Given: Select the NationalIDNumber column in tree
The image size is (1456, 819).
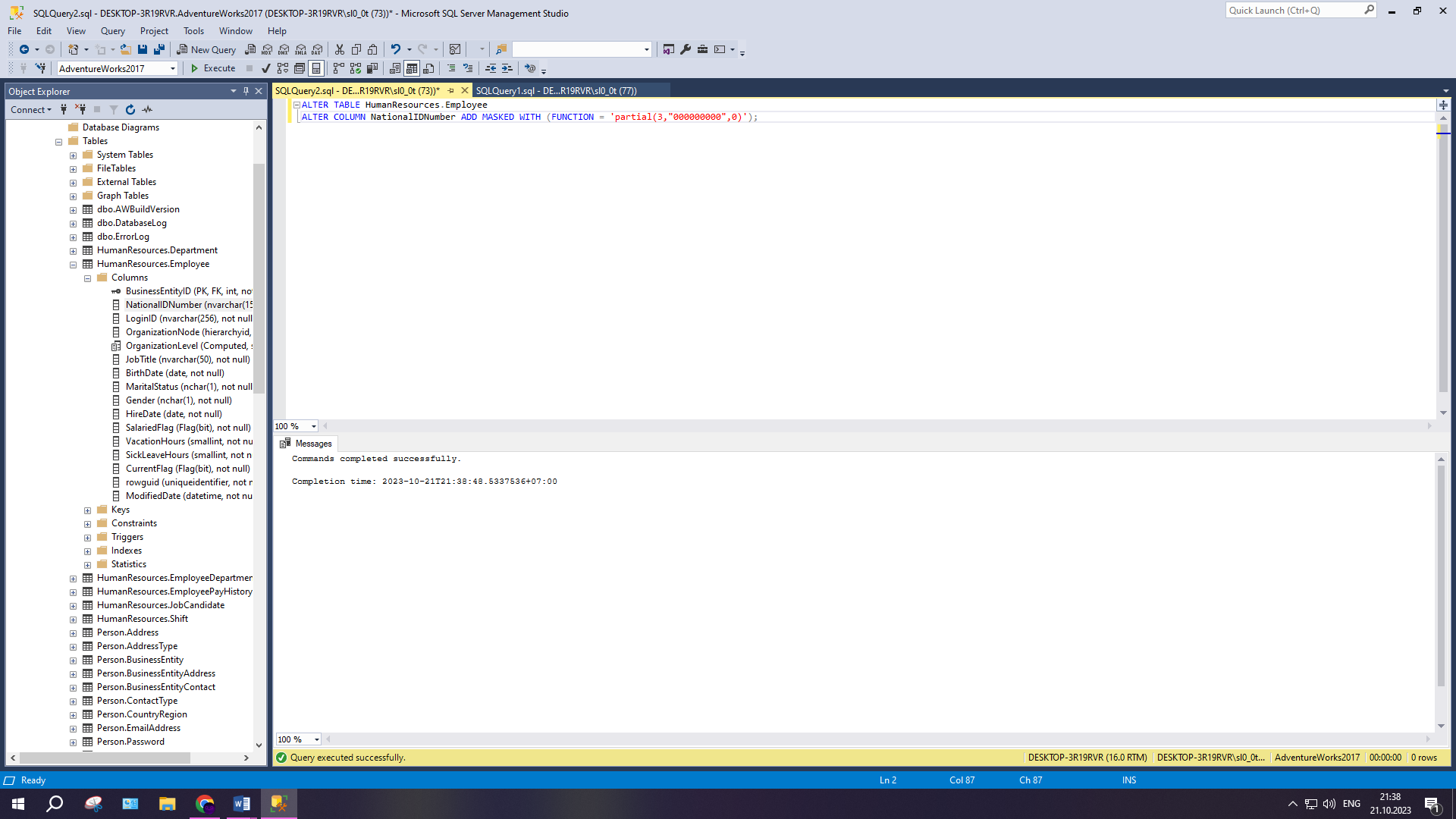Looking at the screenshot, I should [189, 305].
